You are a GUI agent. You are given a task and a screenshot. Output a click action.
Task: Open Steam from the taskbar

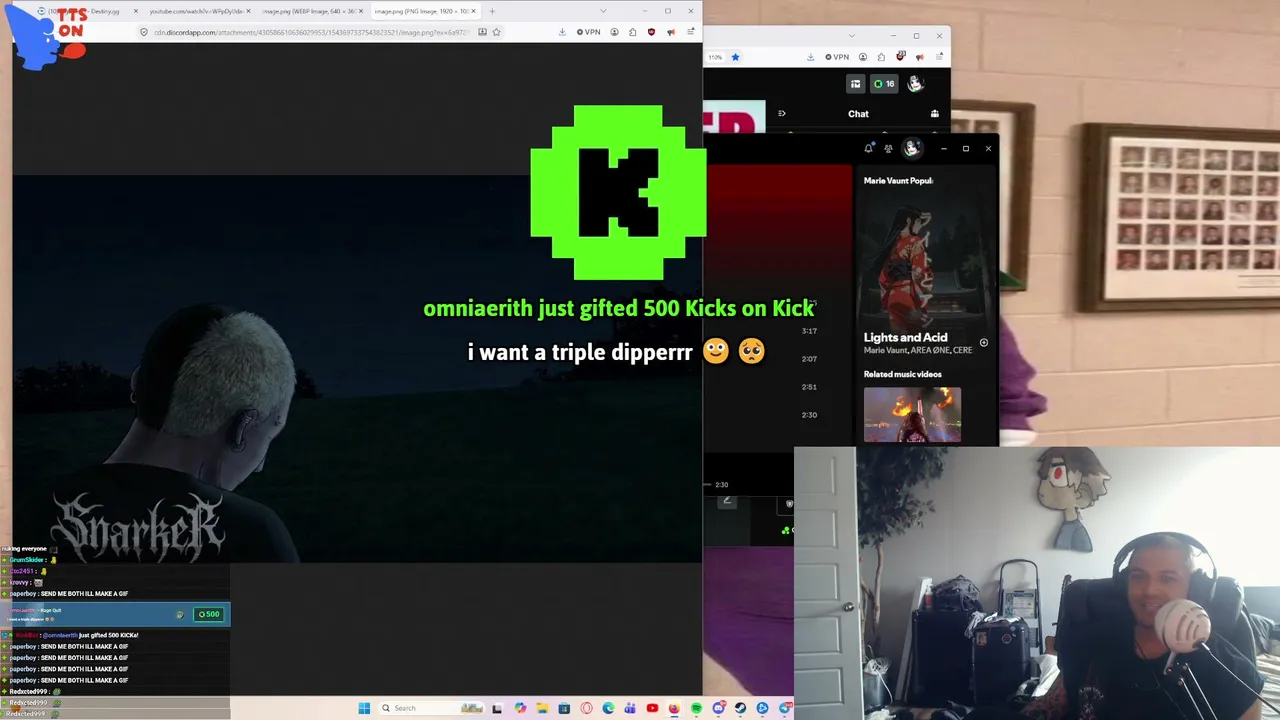click(x=740, y=708)
